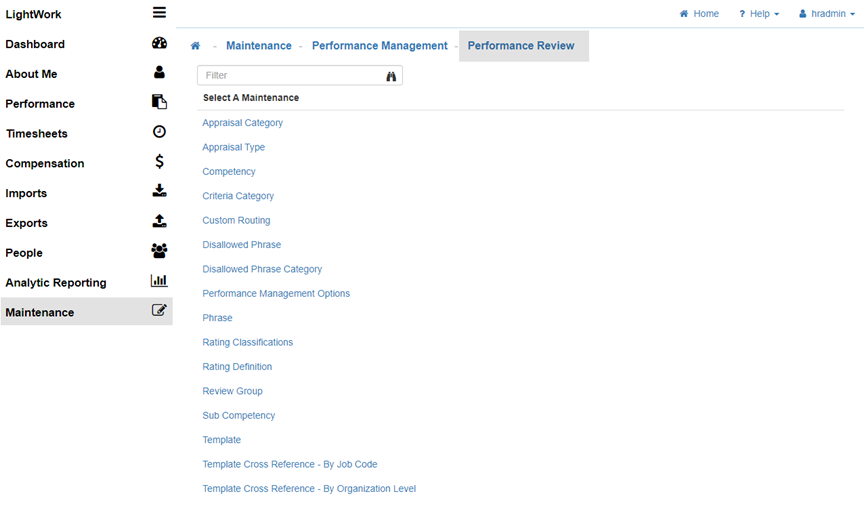Click the Home link in top bar
The image size is (864, 519).
[700, 14]
